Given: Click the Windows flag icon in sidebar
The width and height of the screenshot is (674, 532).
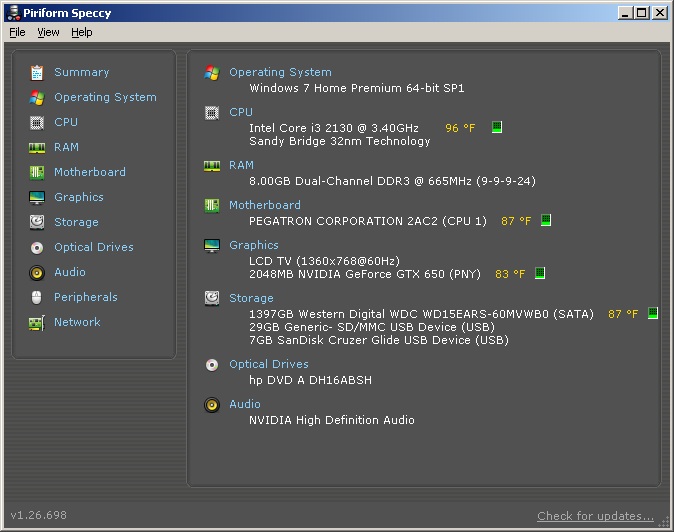Looking at the screenshot, I should pyautogui.click(x=37, y=98).
